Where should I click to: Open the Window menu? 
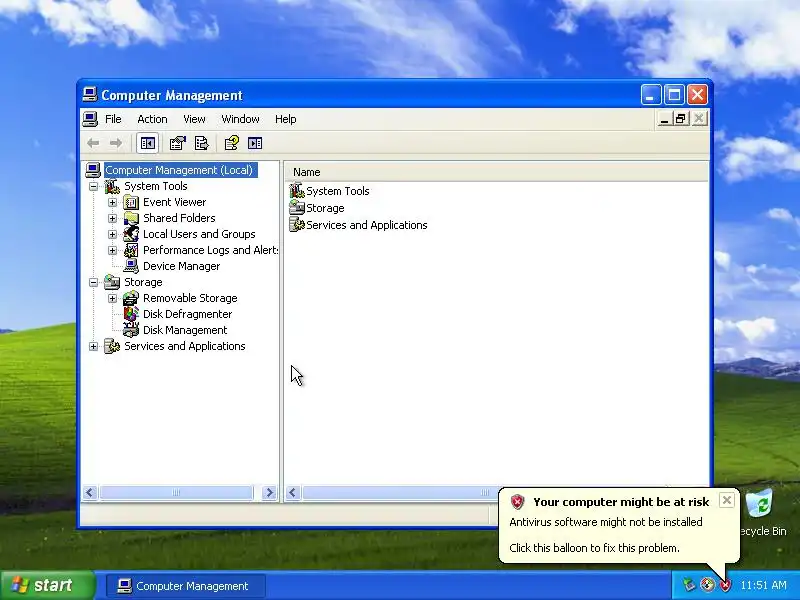(240, 119)
